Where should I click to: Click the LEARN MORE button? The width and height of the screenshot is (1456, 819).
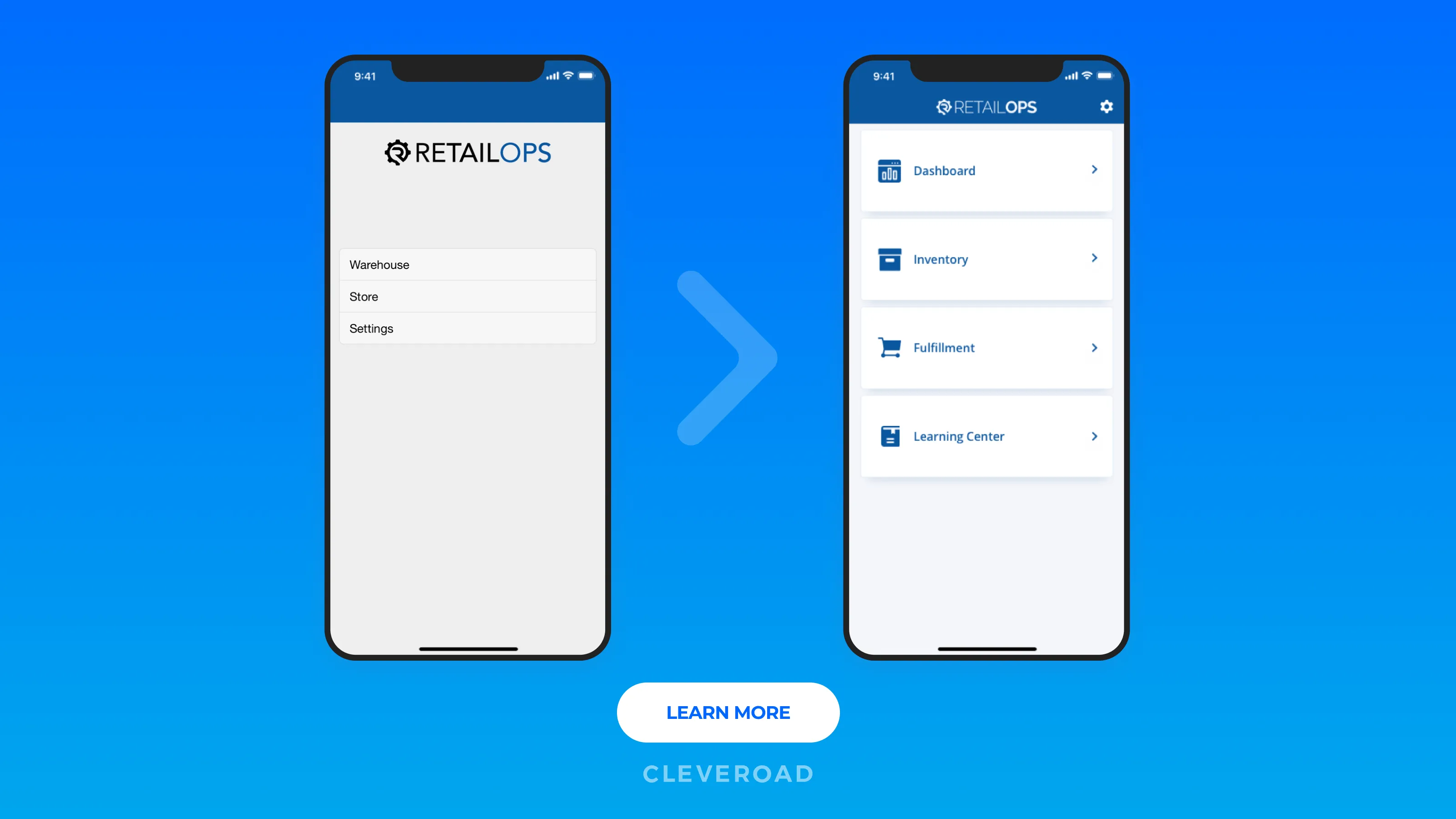(x=728, y=713)
